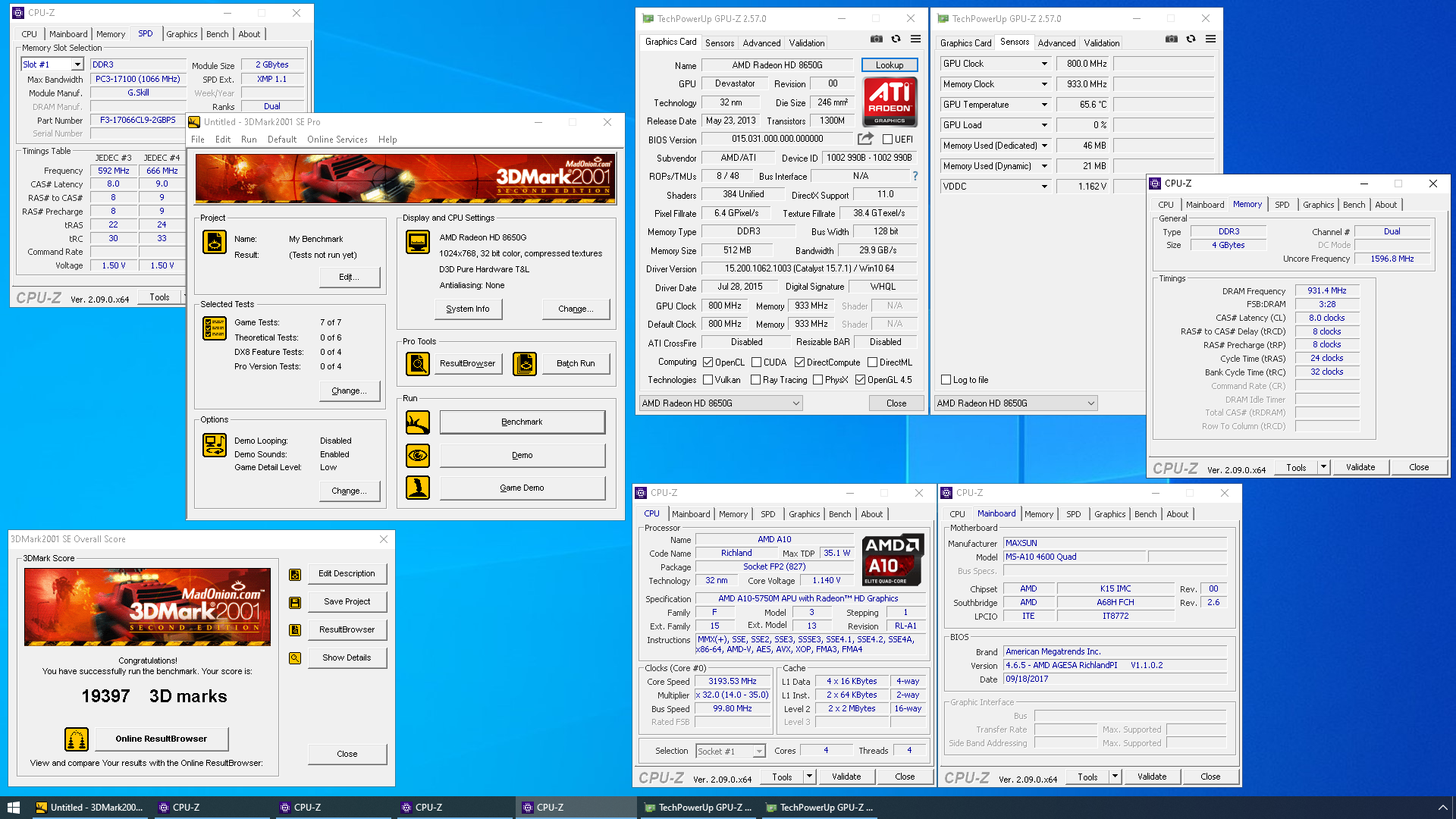This screenshot has width=1456, height=819.
Task: Click the refresh icon in GPU-Z Sensors window
Action: click(x=1191, y=39)
